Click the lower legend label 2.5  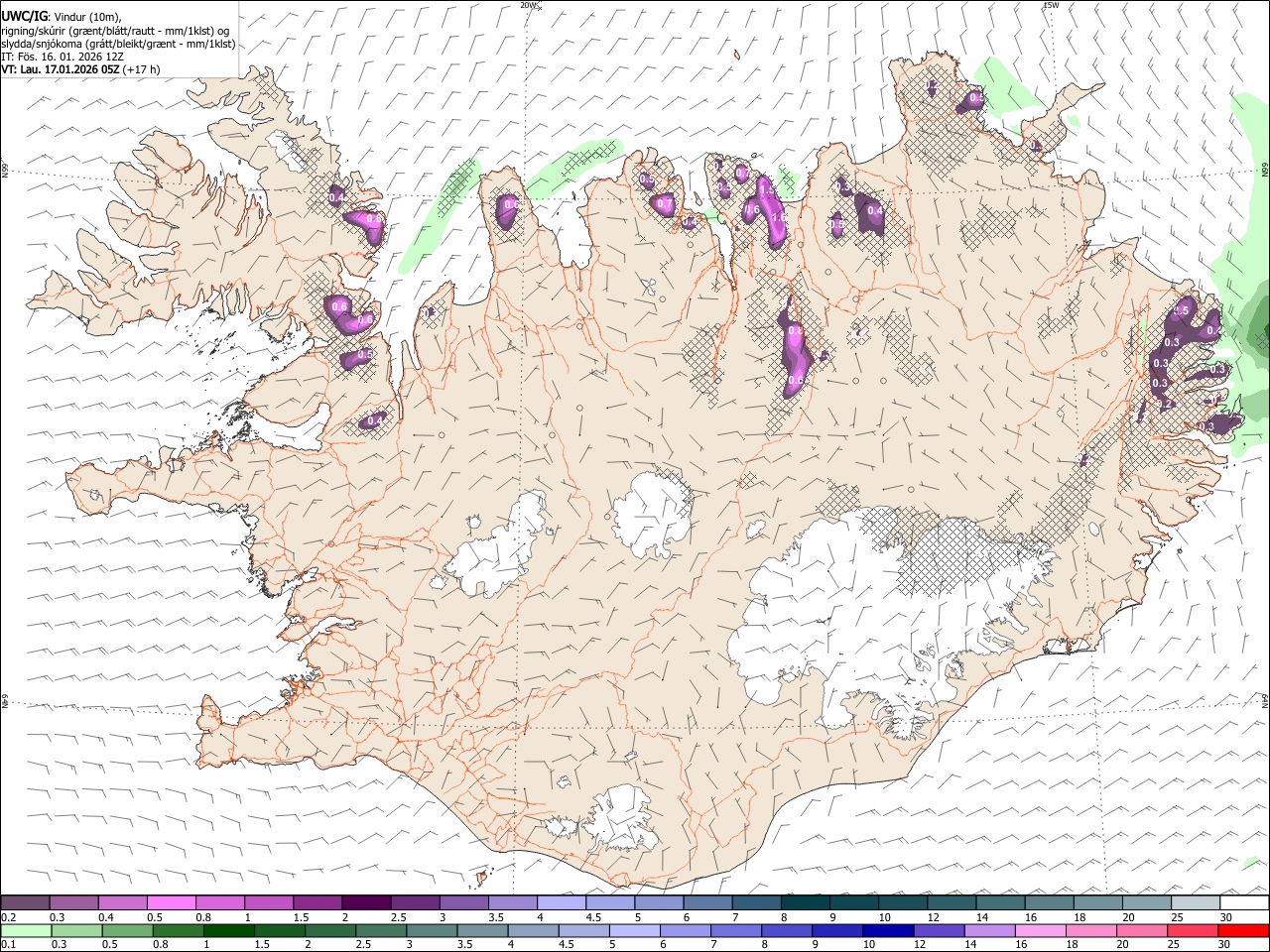pos(363,944)
